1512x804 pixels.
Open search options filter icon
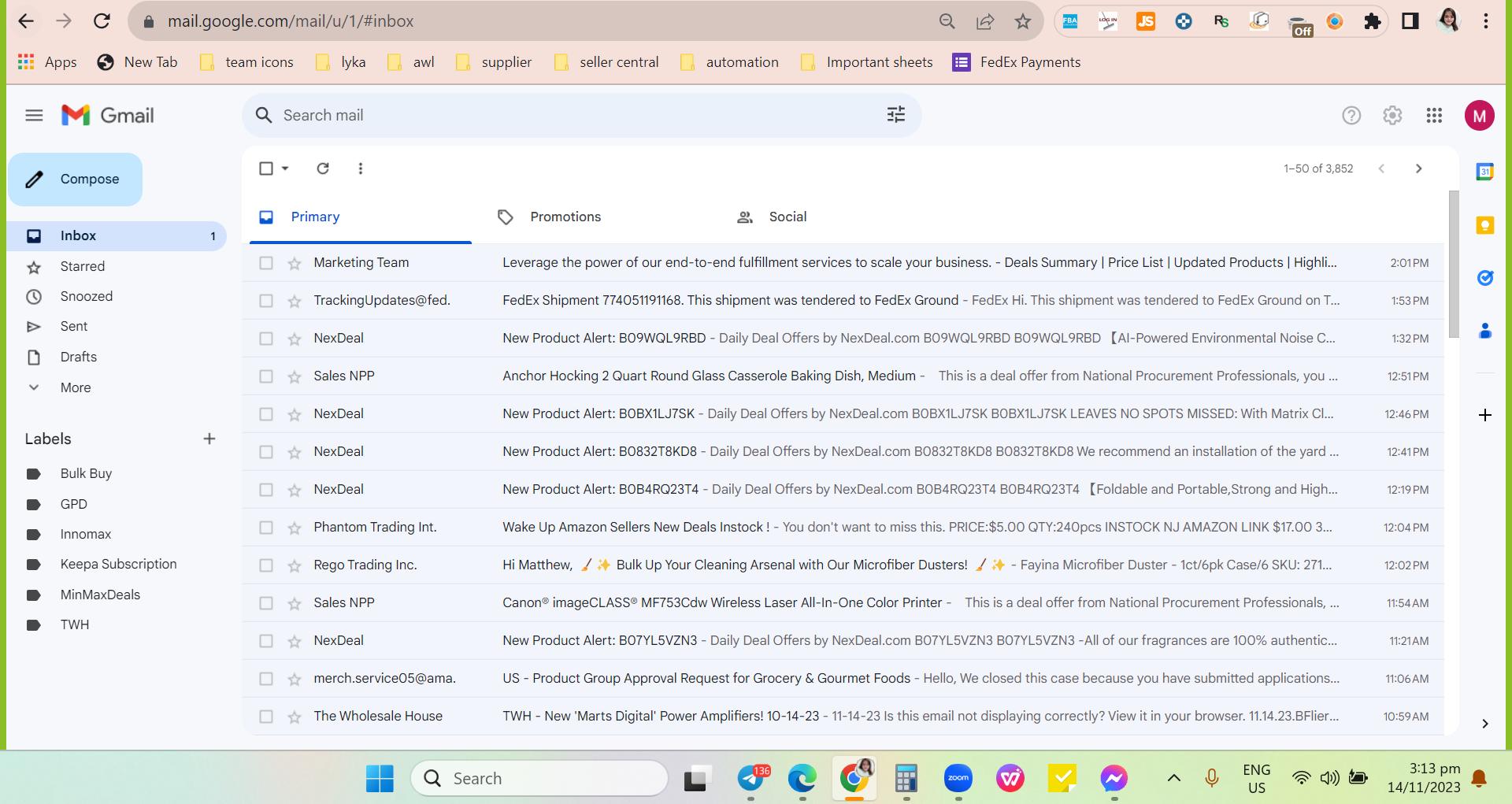click(896, 115)
